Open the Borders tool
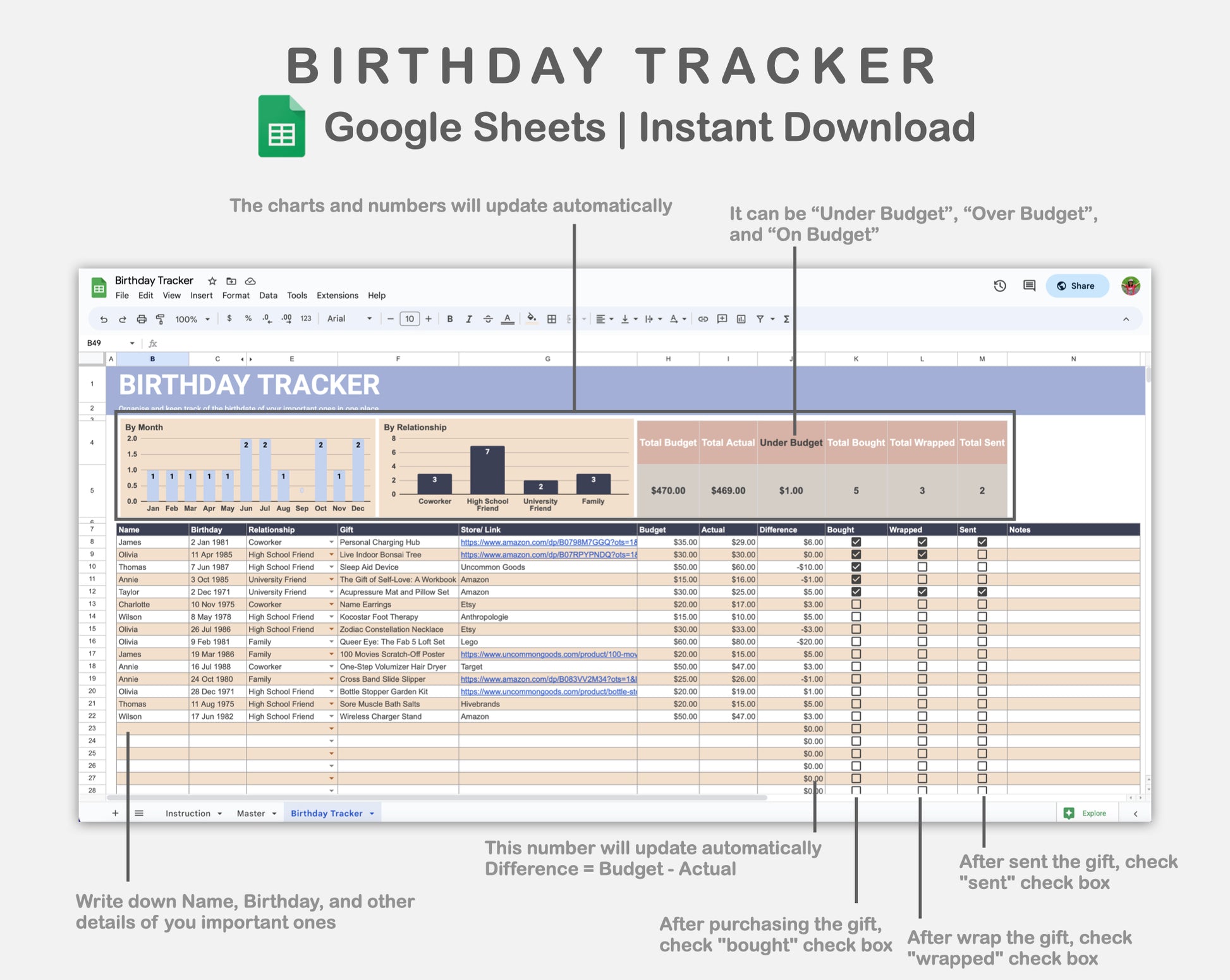The image size is (1230, 980). pos(552,319)
